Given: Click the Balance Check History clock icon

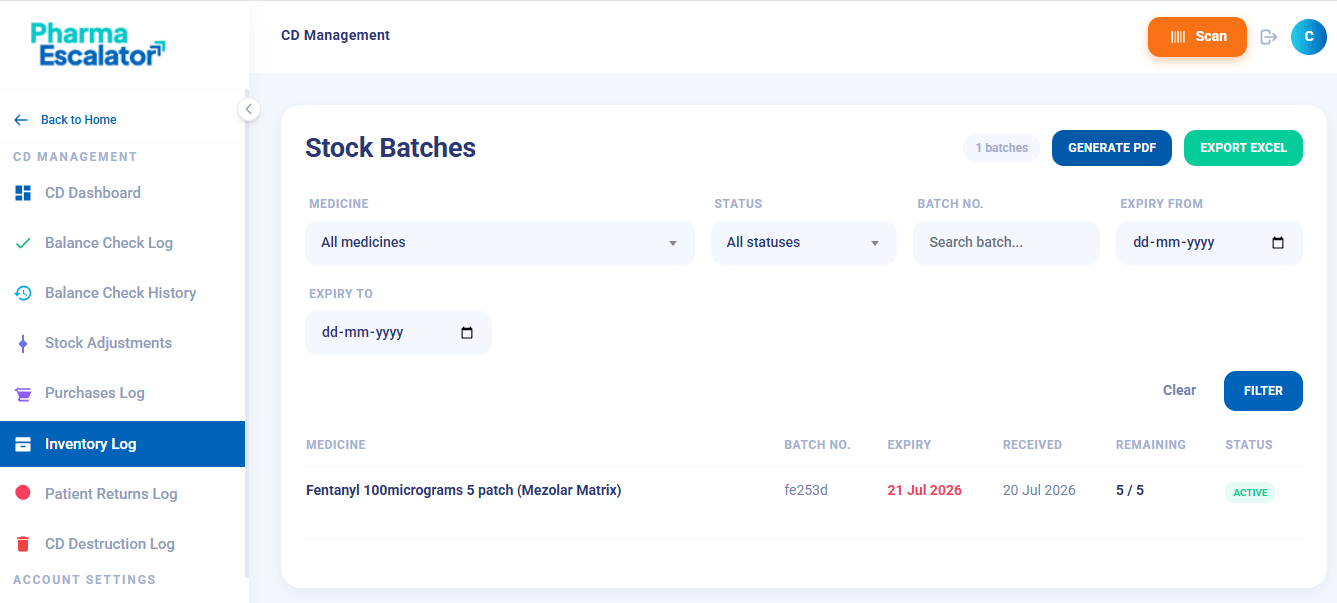Looking at the screenshot, I should [23, 293].
